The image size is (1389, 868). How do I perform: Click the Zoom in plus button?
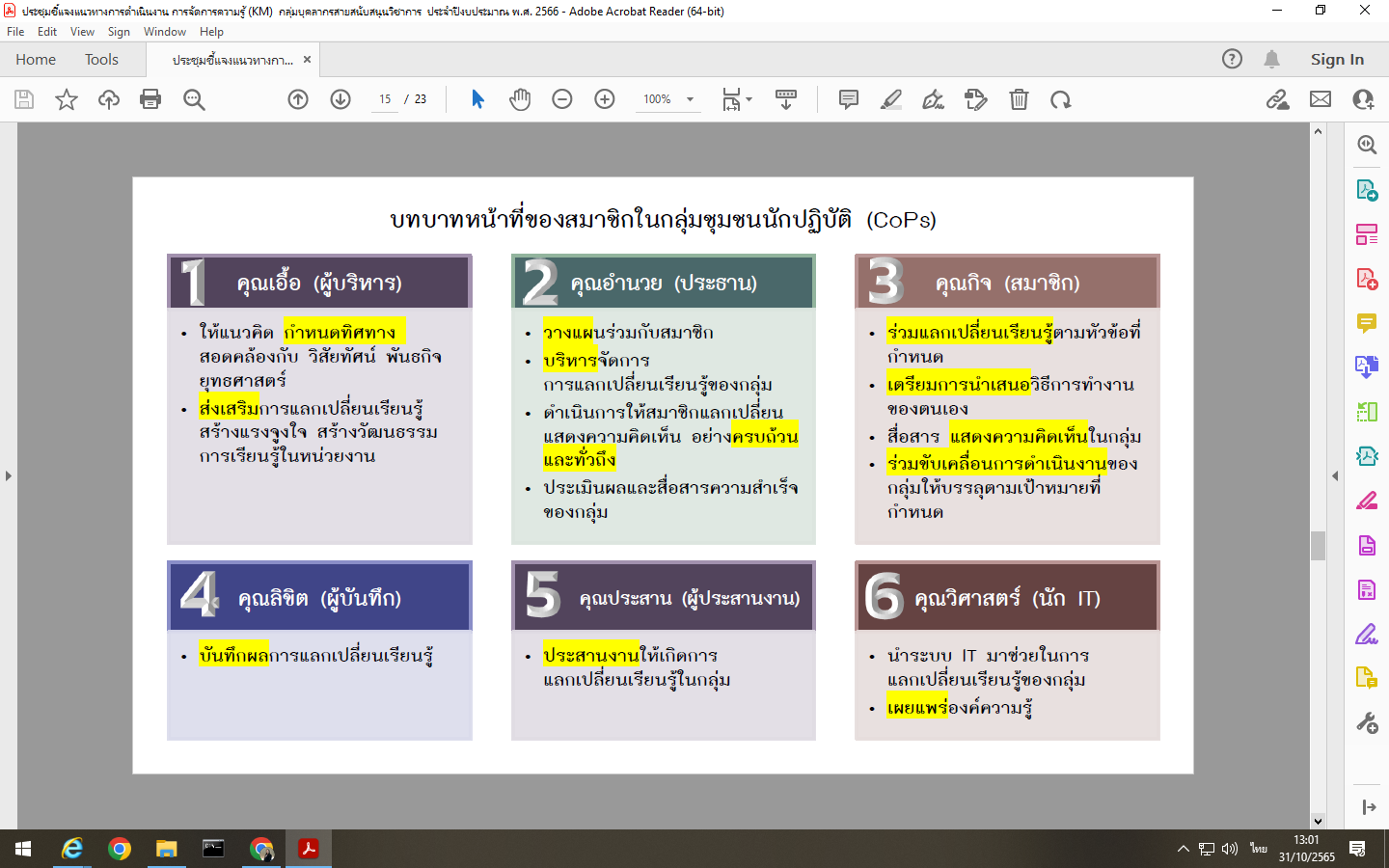[x=605, y=99]
